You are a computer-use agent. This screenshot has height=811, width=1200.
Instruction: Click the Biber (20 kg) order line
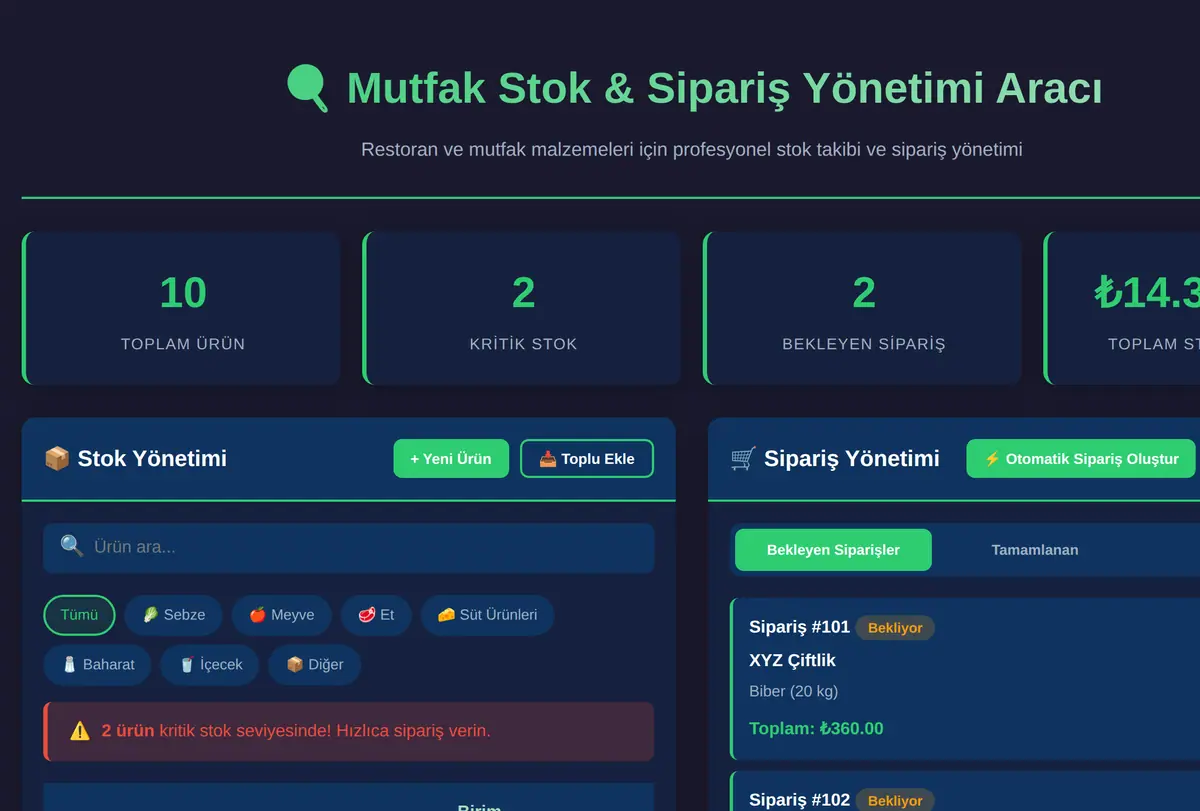(x=793, y=691)
